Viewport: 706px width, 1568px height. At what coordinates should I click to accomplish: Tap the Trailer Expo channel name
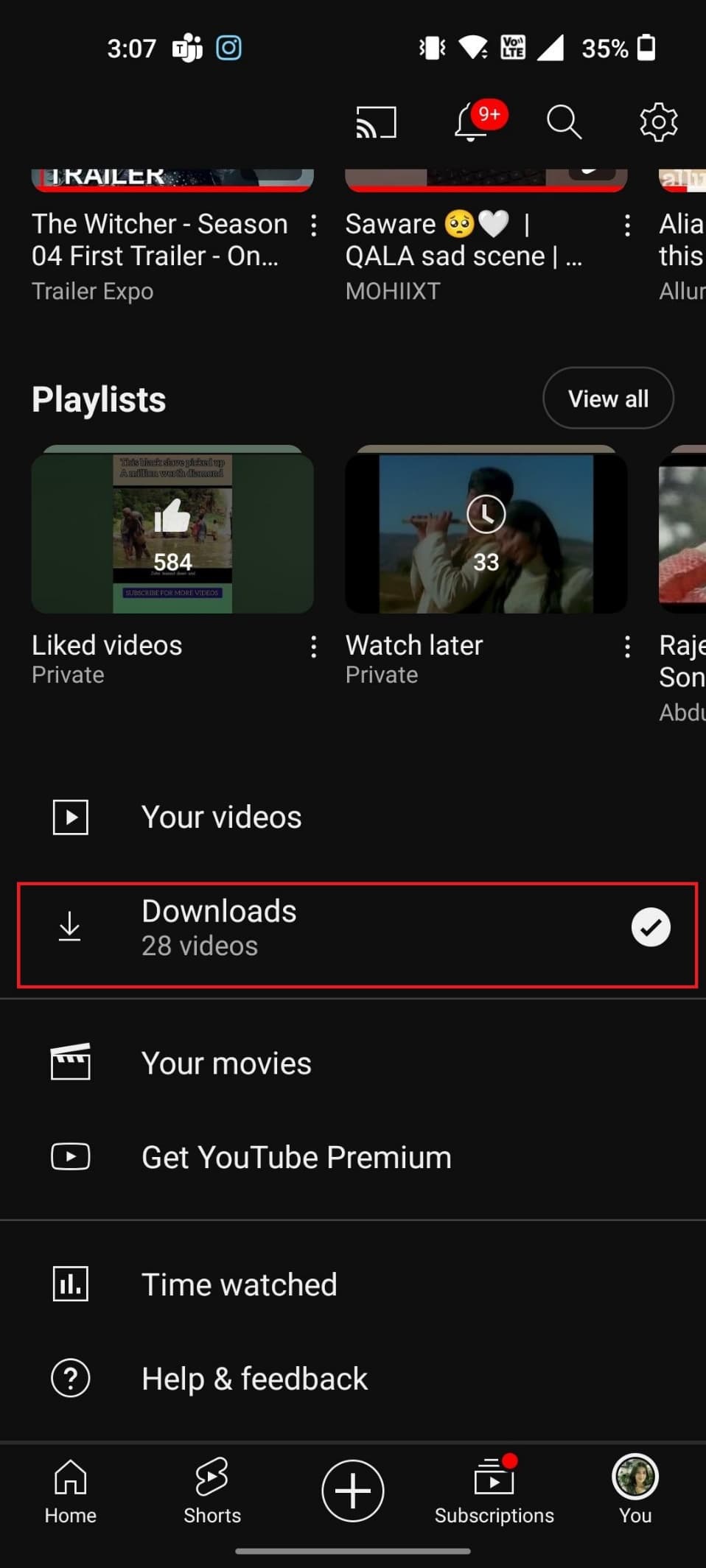click(93, 292)
